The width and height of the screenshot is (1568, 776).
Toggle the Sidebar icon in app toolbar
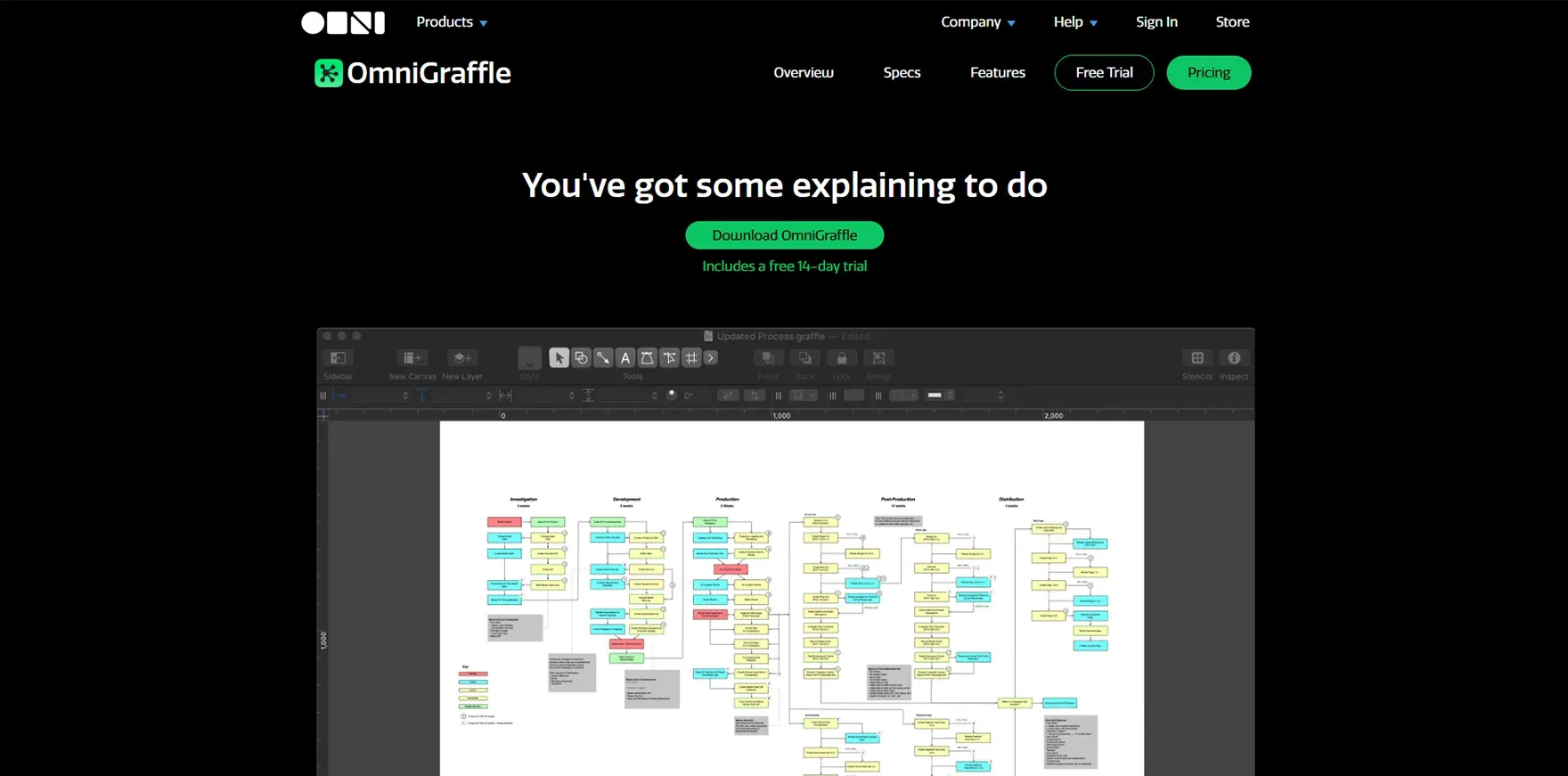pyautogui.click(x=338, y=358)
